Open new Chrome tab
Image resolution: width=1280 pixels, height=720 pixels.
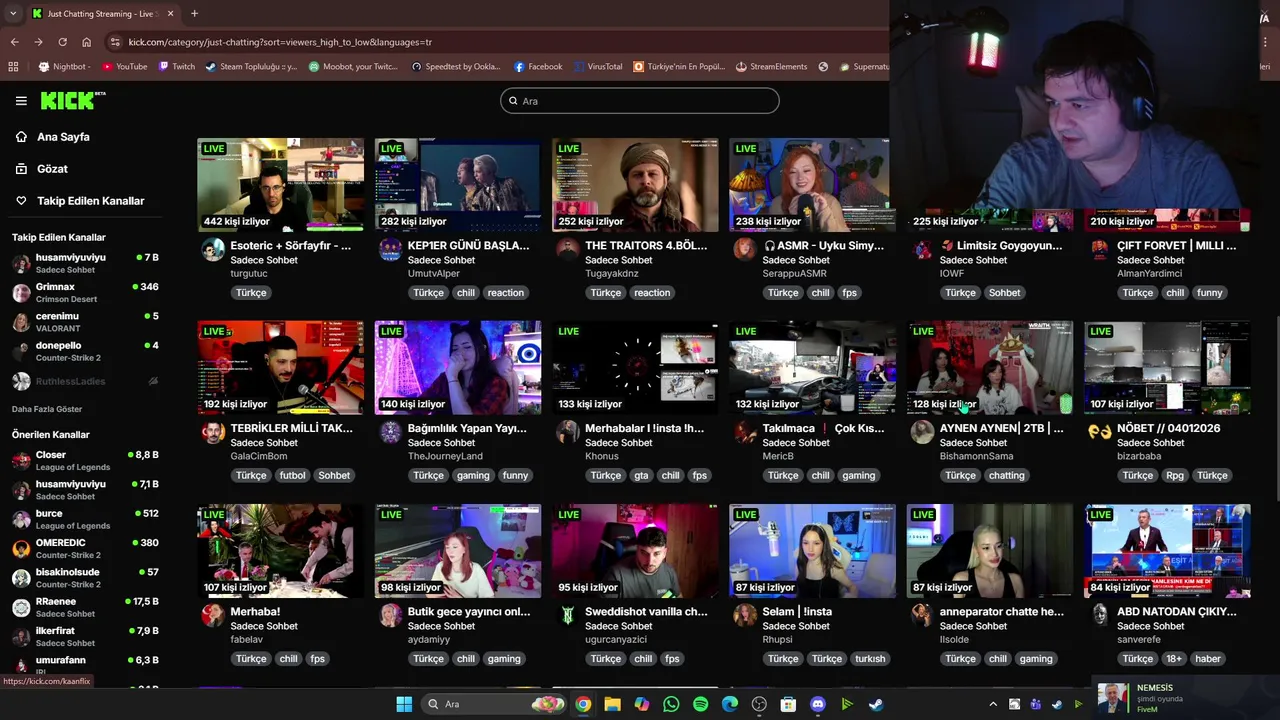pos(194,14)
